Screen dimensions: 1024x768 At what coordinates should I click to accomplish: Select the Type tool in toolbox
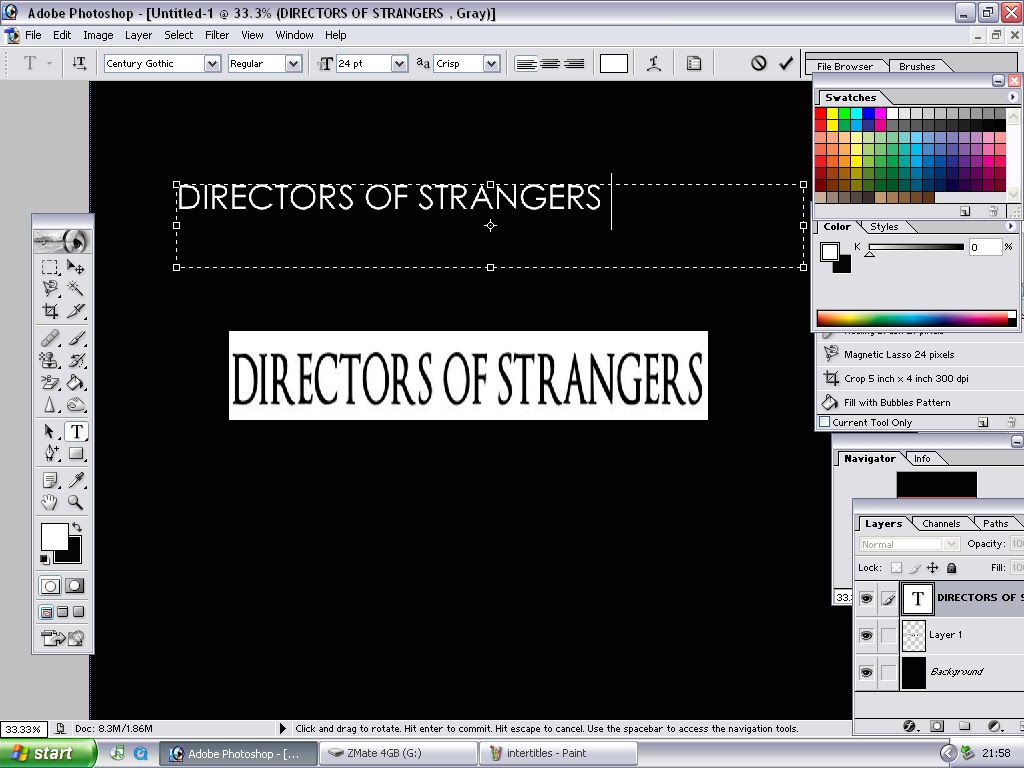(76, 432)
